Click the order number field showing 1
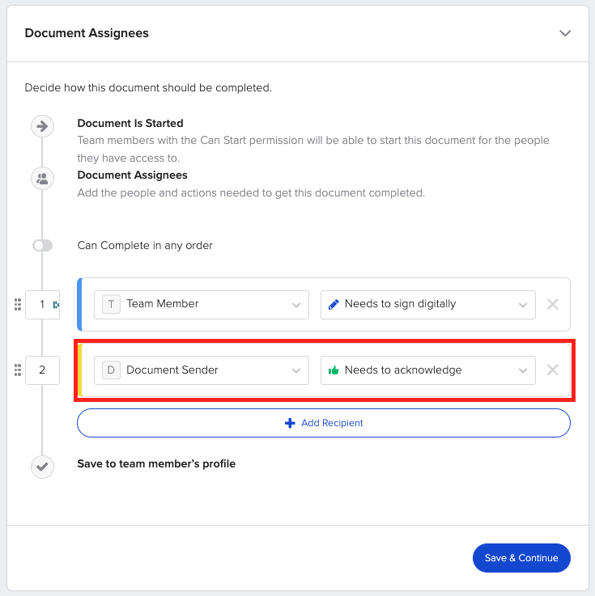 tap(42, 304)
